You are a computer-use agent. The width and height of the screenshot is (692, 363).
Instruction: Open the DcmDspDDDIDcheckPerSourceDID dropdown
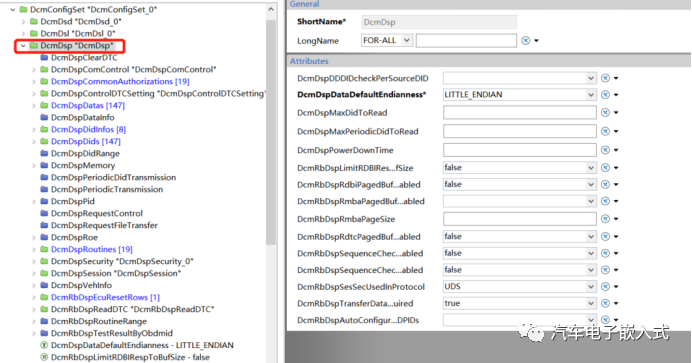591,78
